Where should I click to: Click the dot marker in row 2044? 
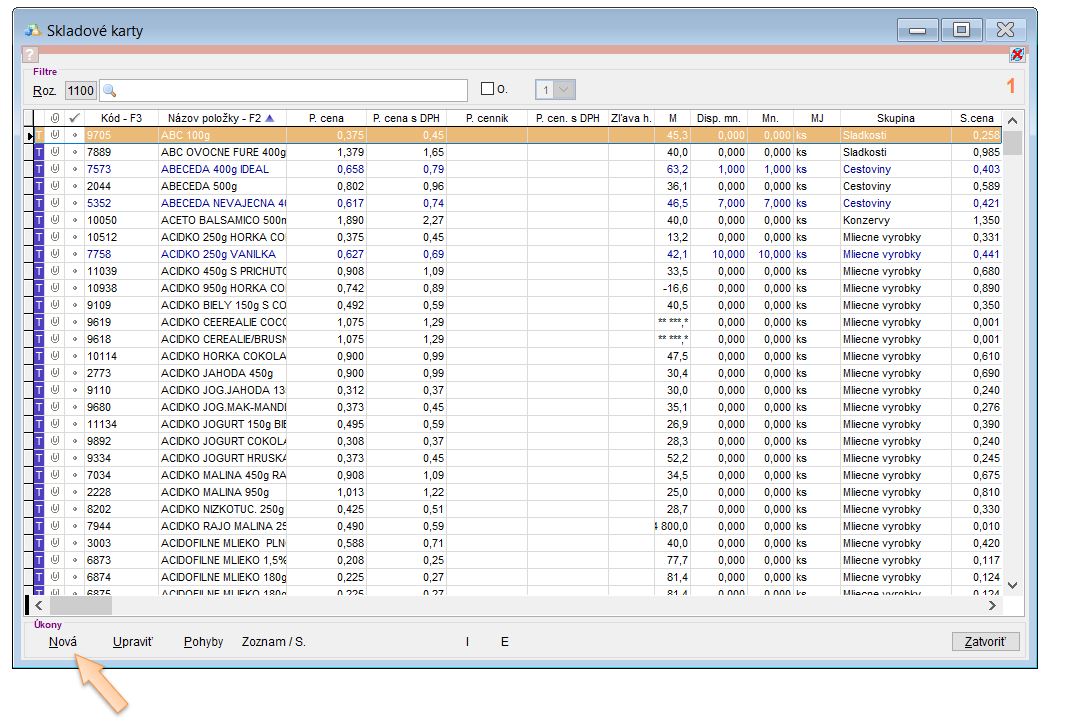74,186
